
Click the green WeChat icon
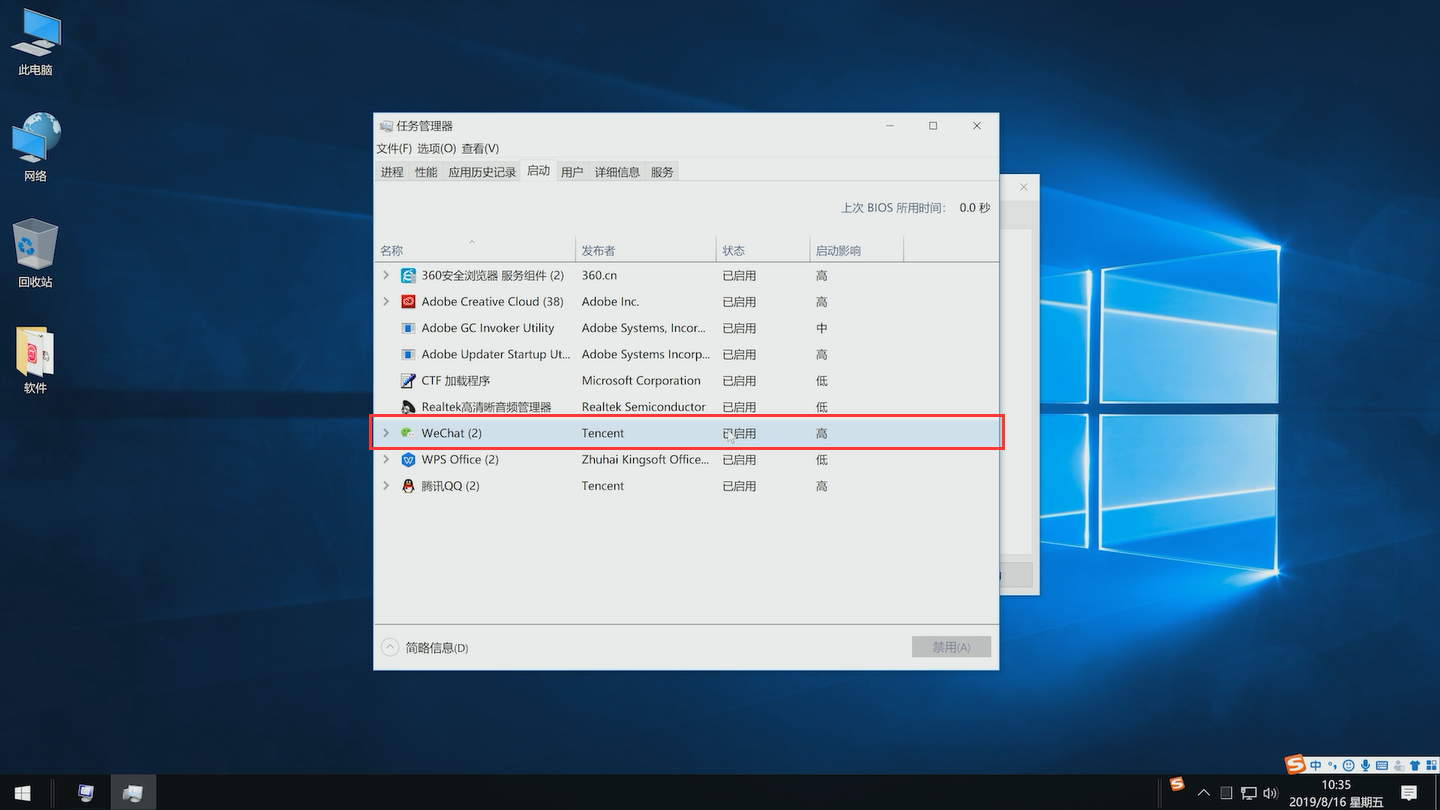[408, 433]
